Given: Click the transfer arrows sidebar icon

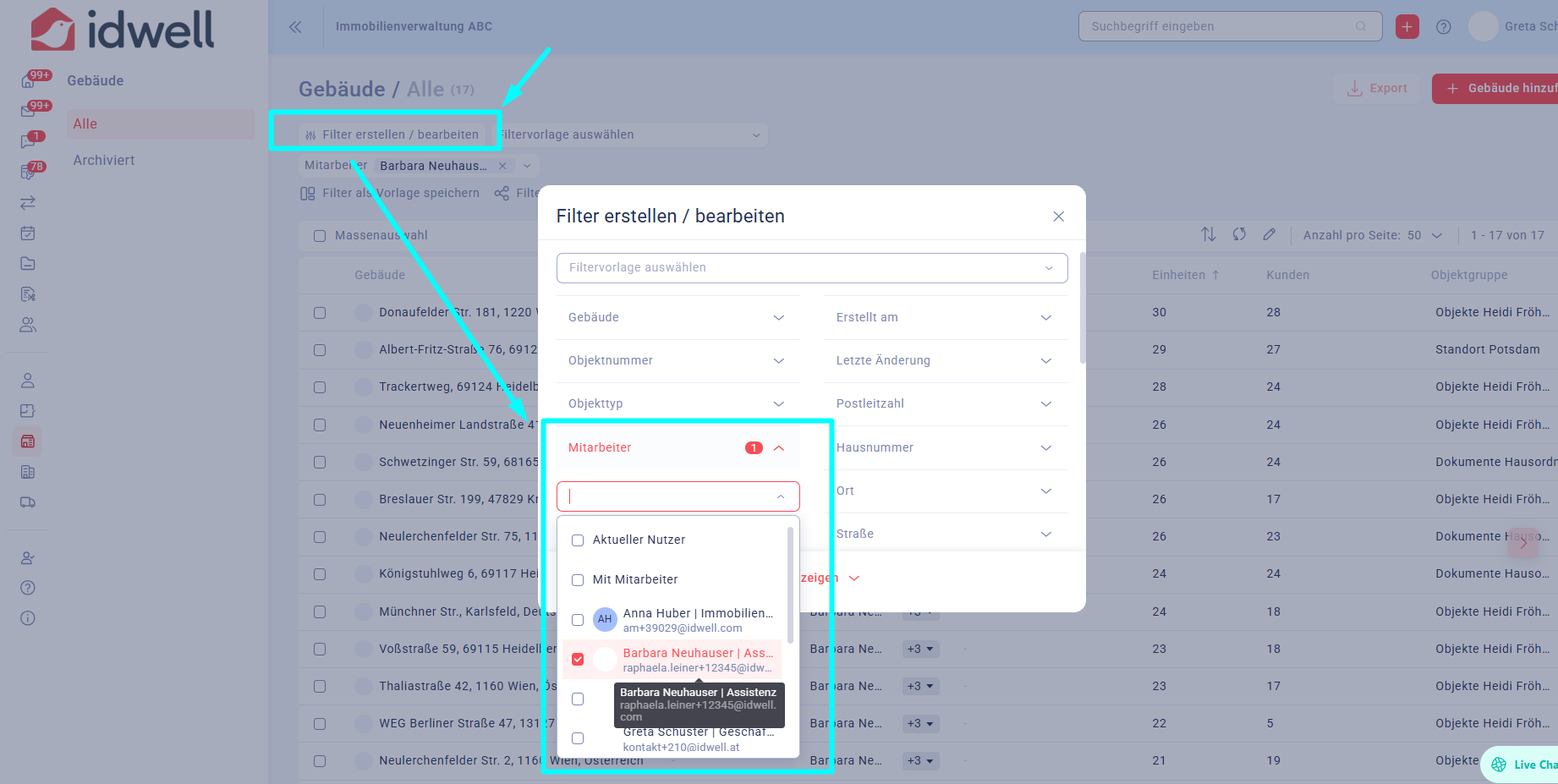Looking at the screenshot, I should point(28,203).
